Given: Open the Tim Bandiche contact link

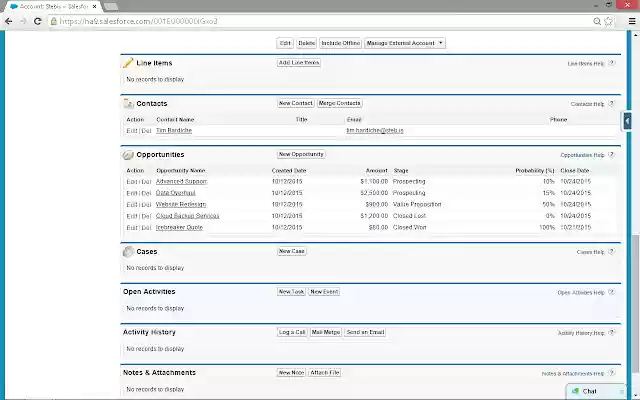Looking at the screenshot, I should click(174, 130).
